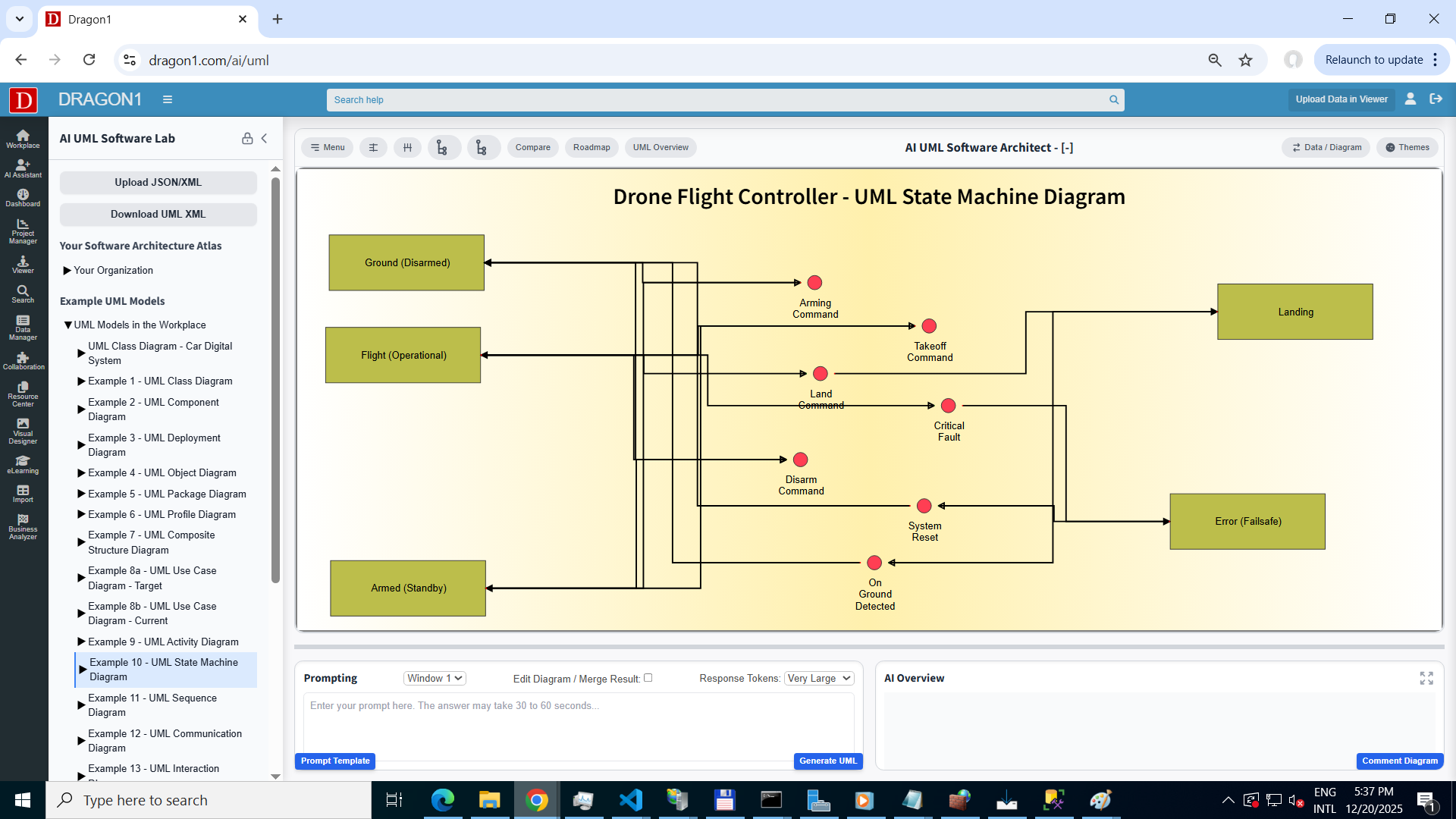Select the Visual Designer sidebar icon
The height and width of the screenshot is (819, 1456).
(x=23, y=432)
